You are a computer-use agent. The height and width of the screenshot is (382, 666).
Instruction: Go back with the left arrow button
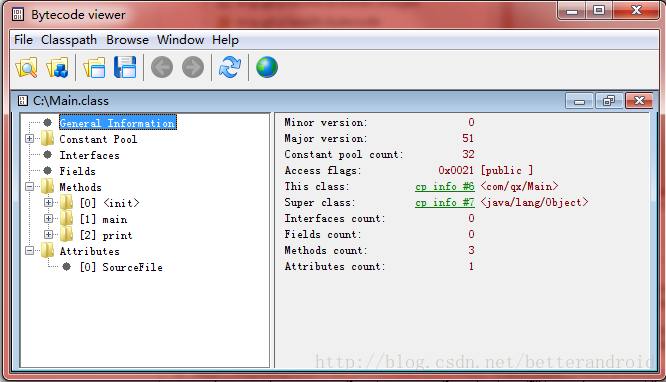pos(162,68)
